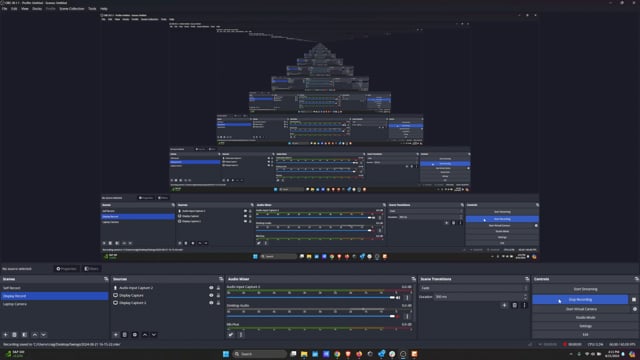This screenshot has height=360, width=640.
Task: Click Start Streaming button
Action: tap(585, 289)
